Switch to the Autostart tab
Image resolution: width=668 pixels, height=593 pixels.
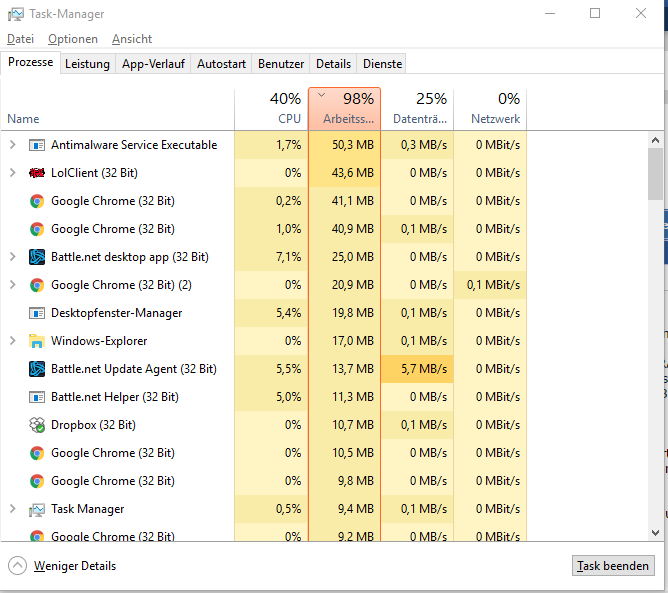(221, 64)
